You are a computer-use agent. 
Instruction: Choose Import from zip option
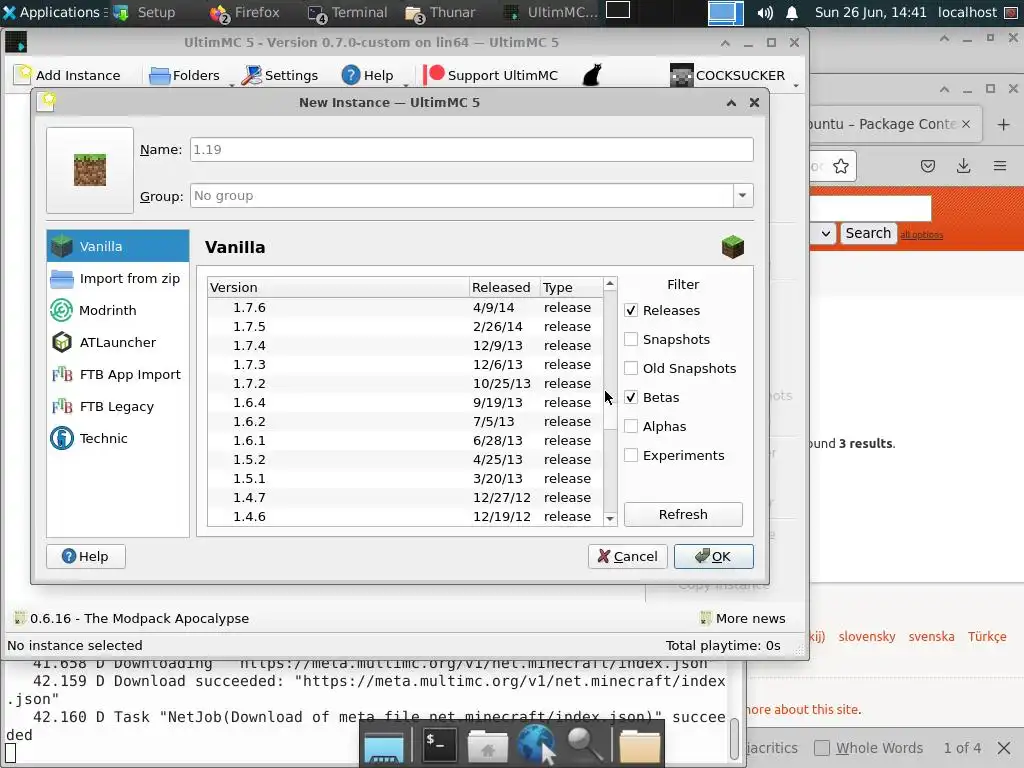pos(118,278)
